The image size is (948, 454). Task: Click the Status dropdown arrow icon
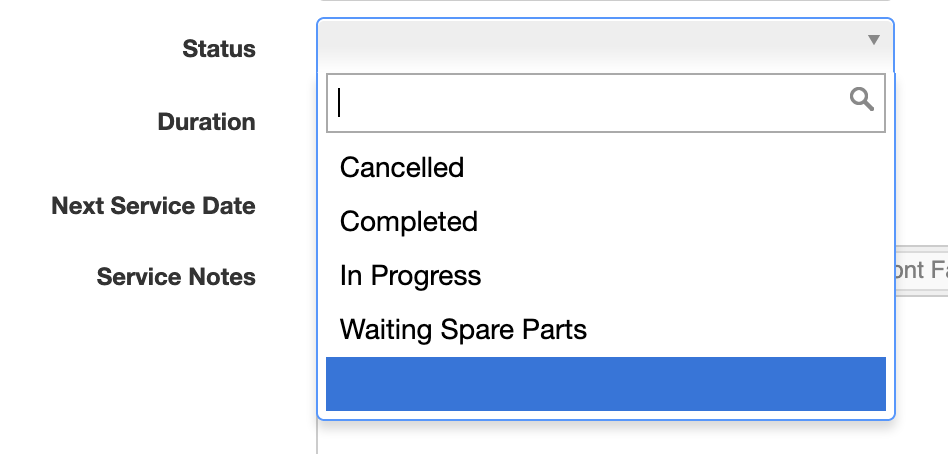[873, 40]
